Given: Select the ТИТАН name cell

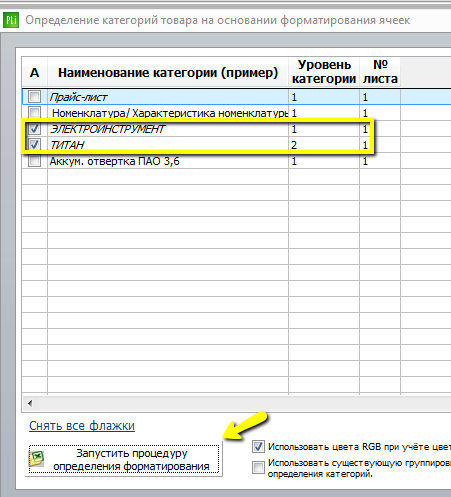Looking at the screenshot, I should (168, 145).
